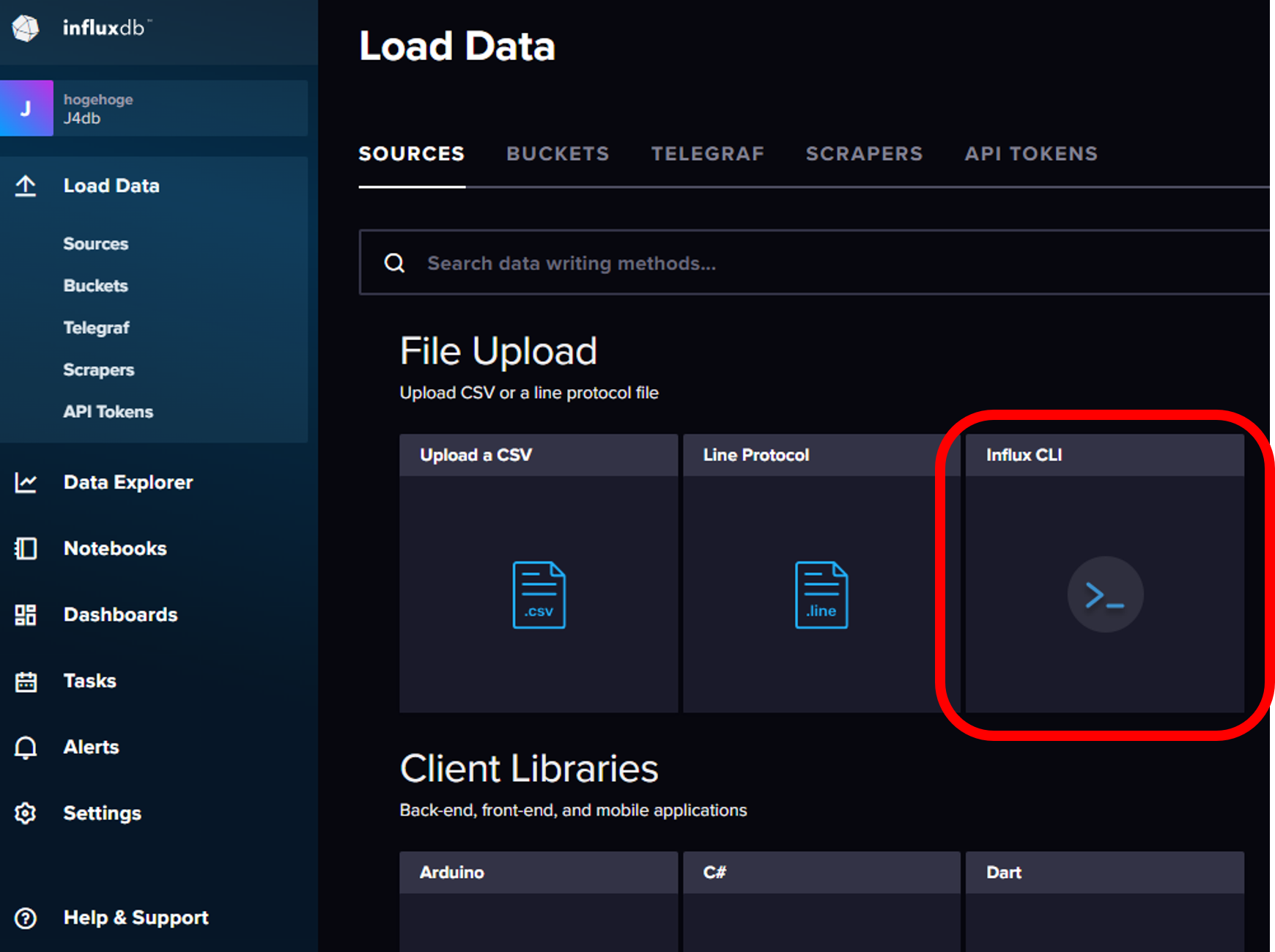Select API Tokens in the sidebar submenu
The width and height of the screenshot is (1275, 952).
point(108,412)
